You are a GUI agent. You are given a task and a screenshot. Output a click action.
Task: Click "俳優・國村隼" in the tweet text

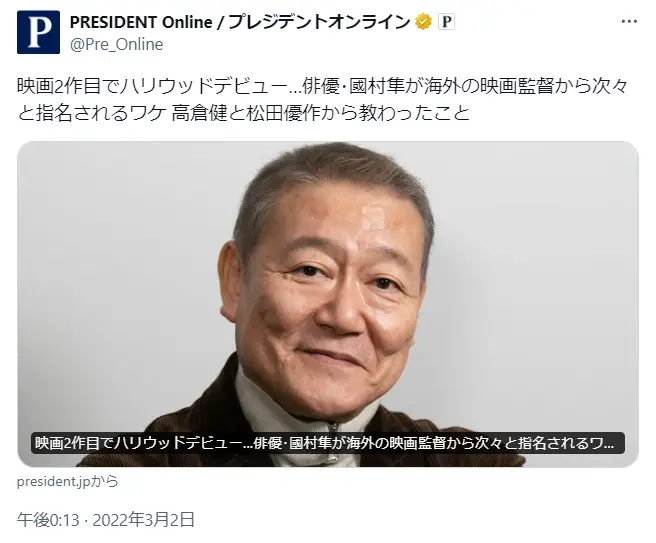tap(353, 86)
